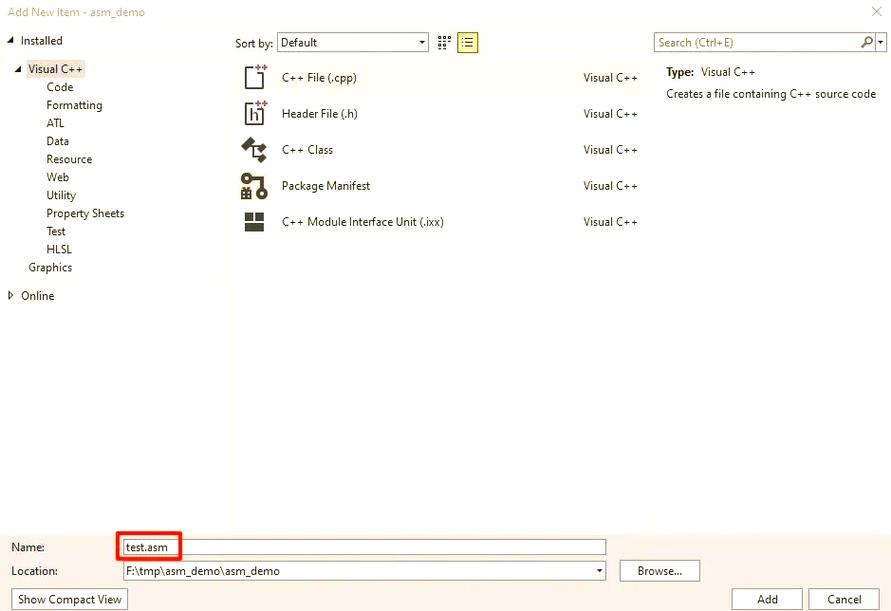Click the Name field containing test.asm

[x=364, y=547]
